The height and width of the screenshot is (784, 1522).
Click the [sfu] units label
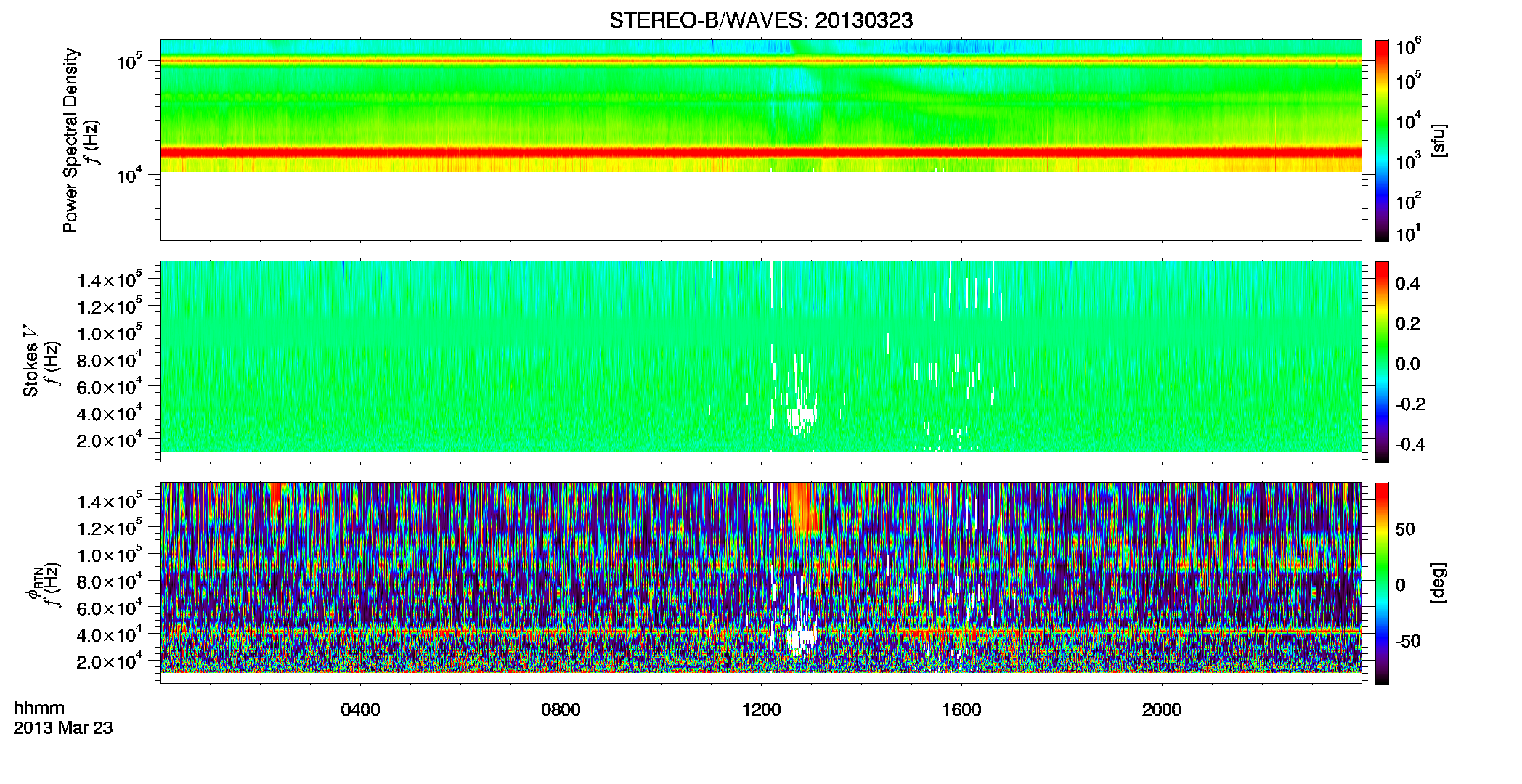click(x=1438, y=141)
